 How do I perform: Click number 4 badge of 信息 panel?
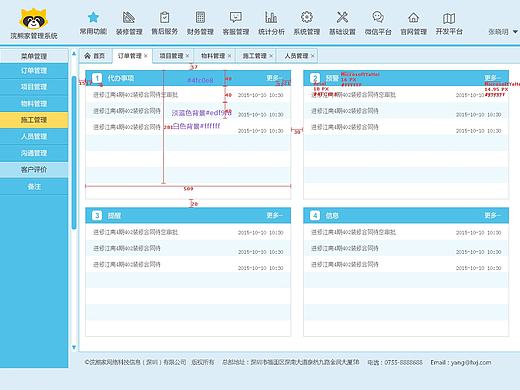pos(315,216)
